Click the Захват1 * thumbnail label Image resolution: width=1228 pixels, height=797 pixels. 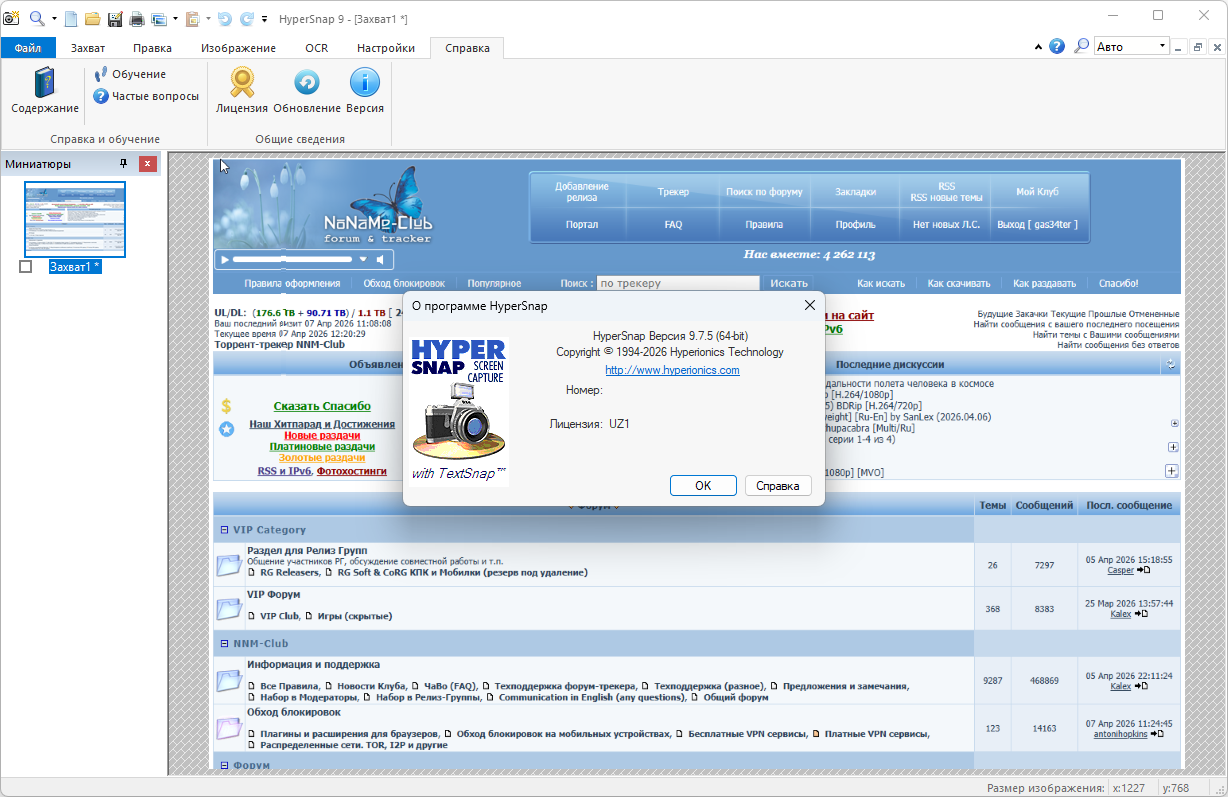[x=75, y=267]
